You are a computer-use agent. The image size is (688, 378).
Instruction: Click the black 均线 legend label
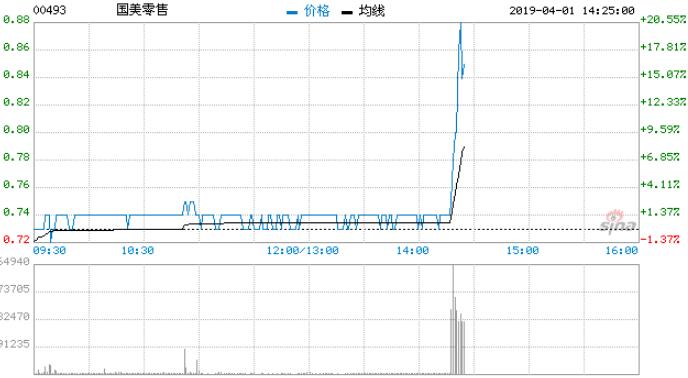click(x=371, y=11)
